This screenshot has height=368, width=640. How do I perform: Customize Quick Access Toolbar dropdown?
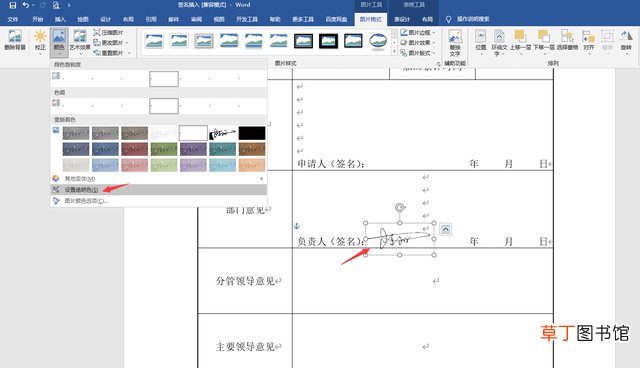point(69,5)
